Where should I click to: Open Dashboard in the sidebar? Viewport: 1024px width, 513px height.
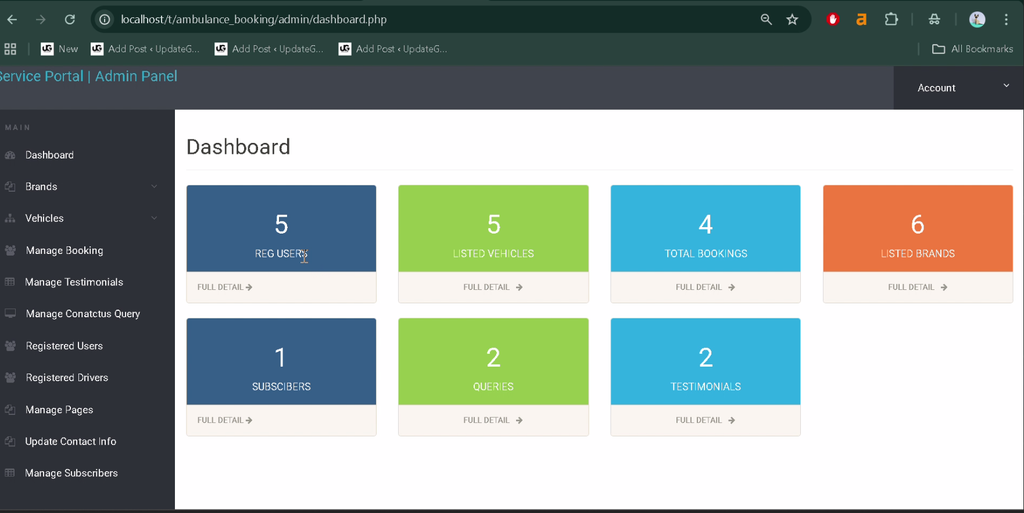click(x=50, y=155)
